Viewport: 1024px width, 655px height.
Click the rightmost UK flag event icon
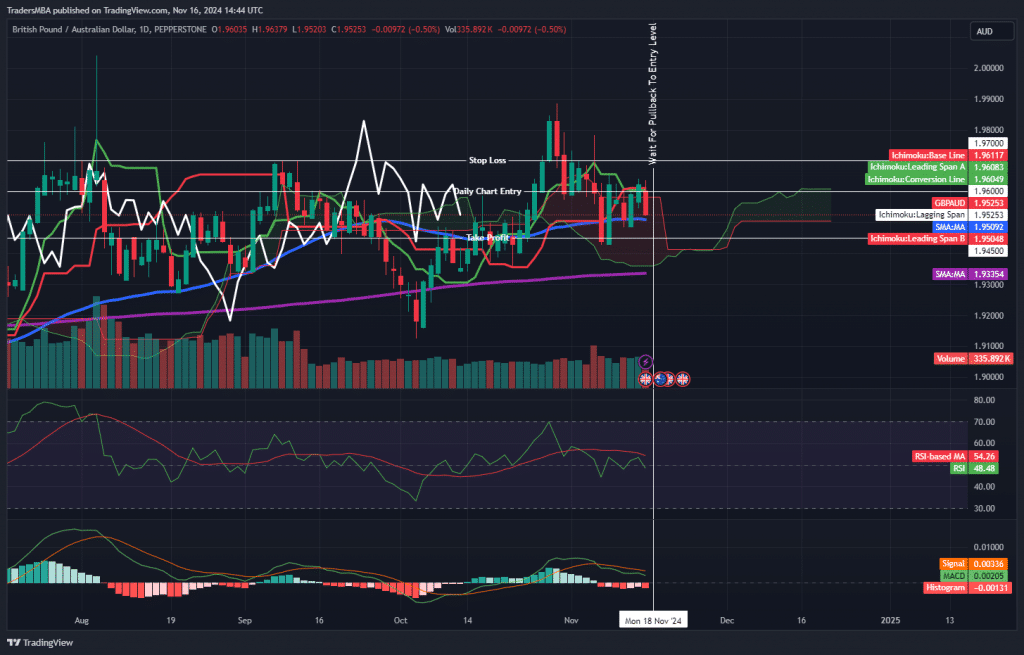[x=683, y=379]
